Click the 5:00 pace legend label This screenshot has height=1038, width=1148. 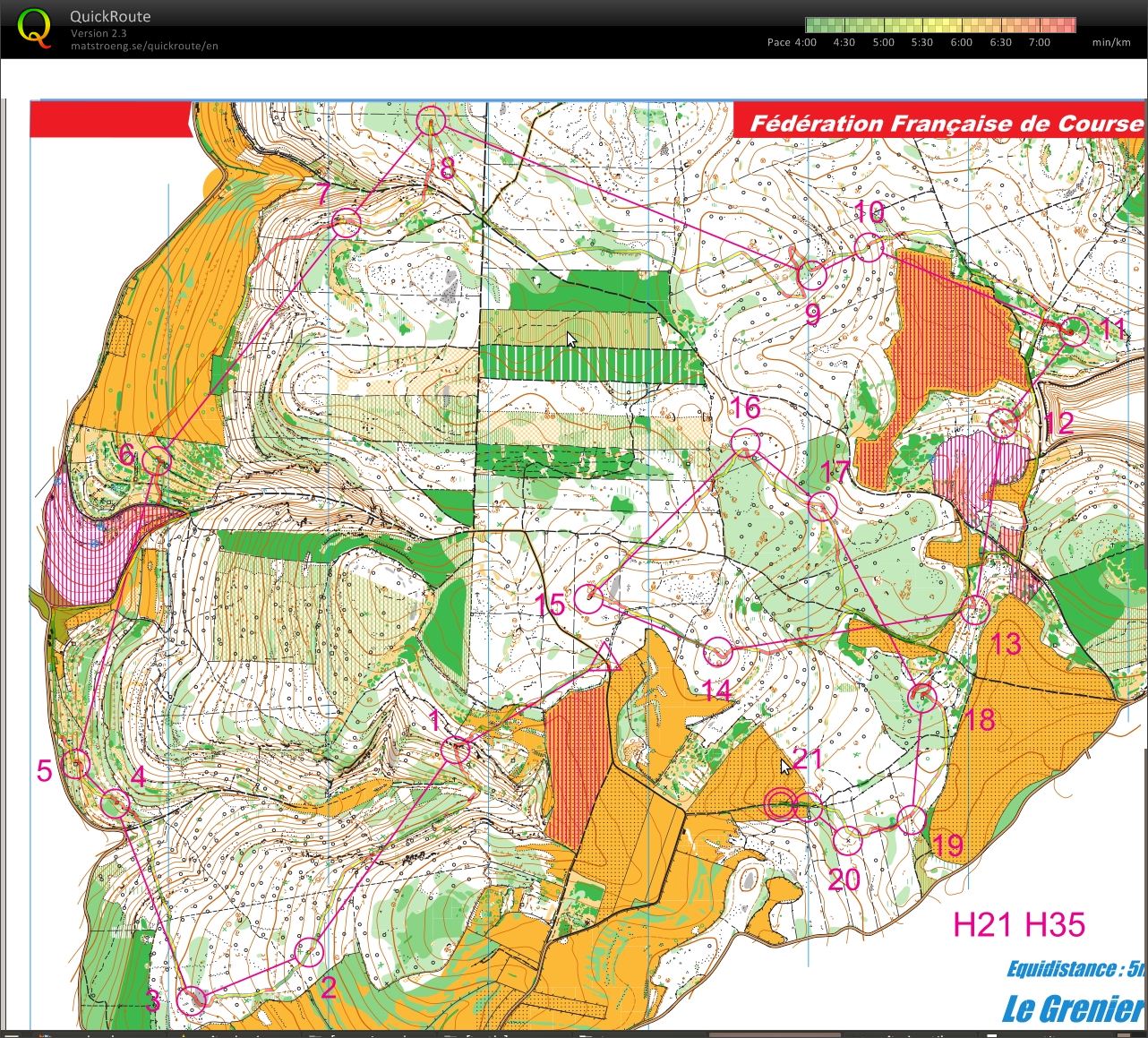(x=883, y=42)
